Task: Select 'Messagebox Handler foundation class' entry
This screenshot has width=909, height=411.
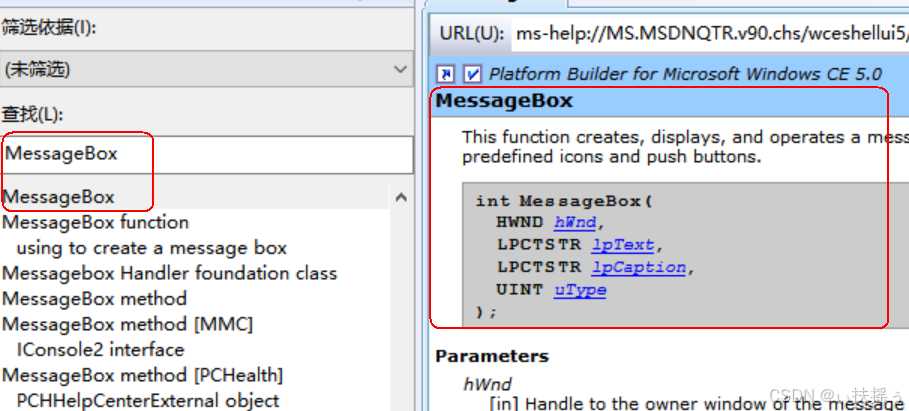Action: (x=170, y=273)
